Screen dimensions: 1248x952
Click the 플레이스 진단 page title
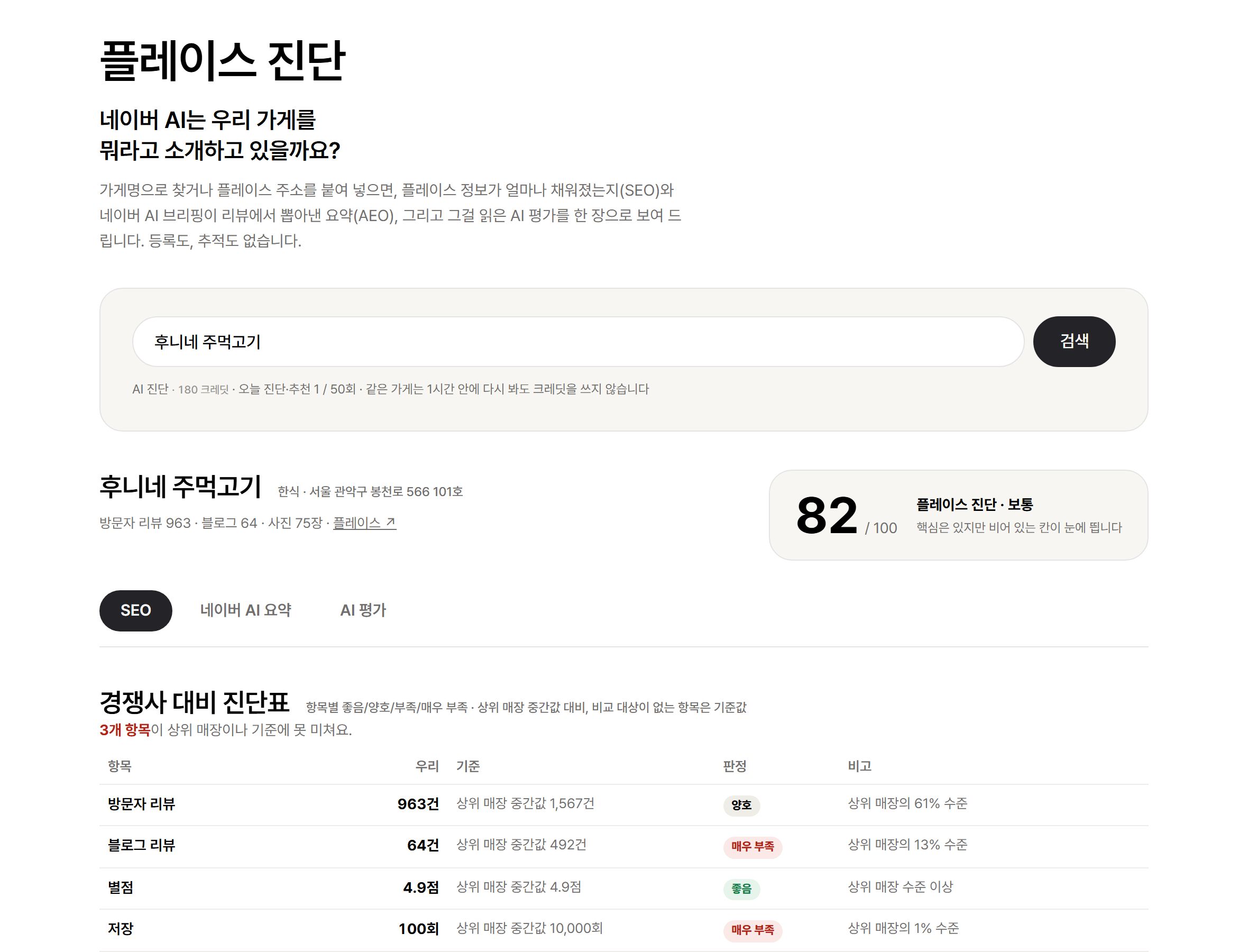(222, 60)
